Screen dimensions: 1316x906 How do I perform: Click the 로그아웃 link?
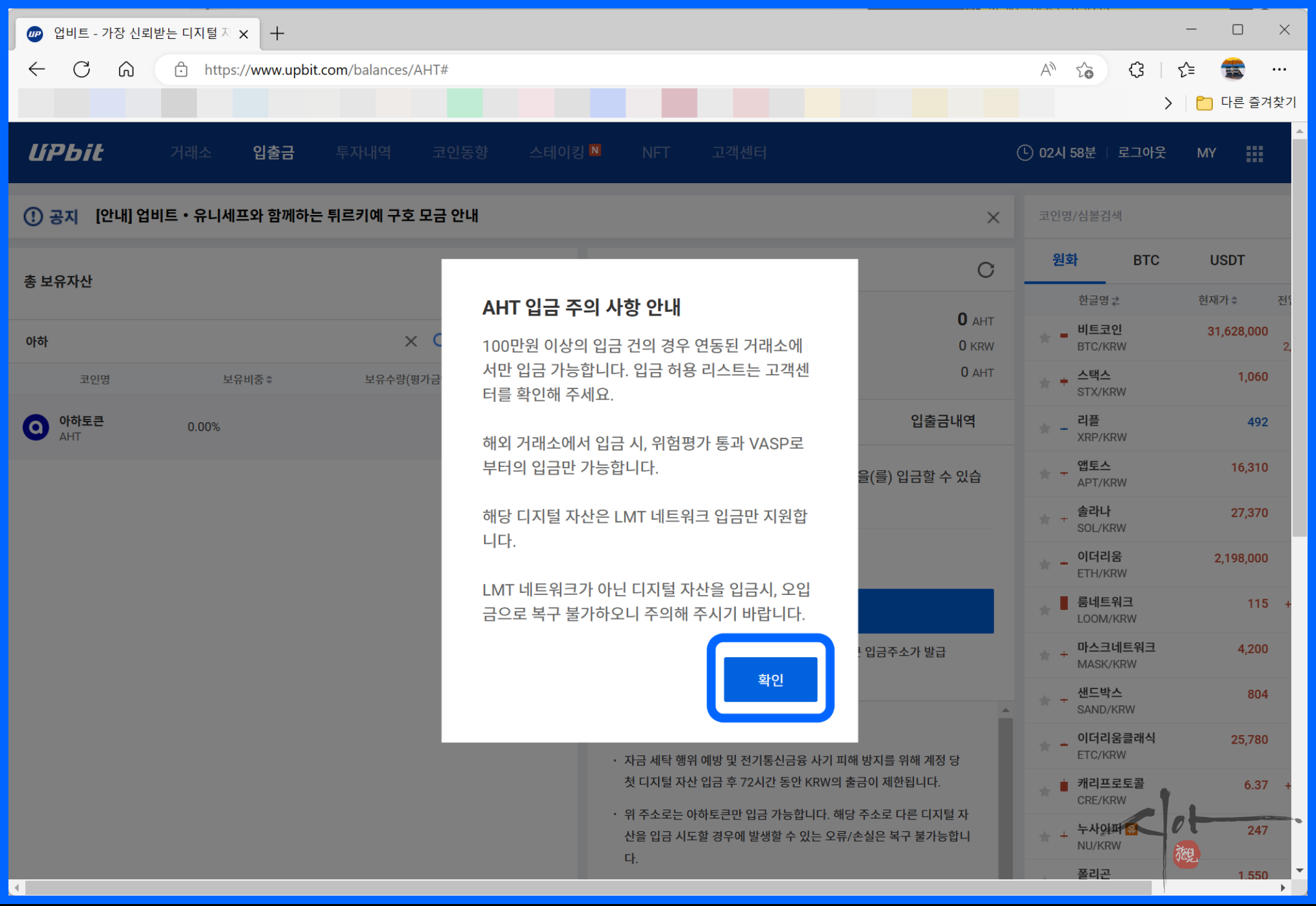click(1141, 153)
